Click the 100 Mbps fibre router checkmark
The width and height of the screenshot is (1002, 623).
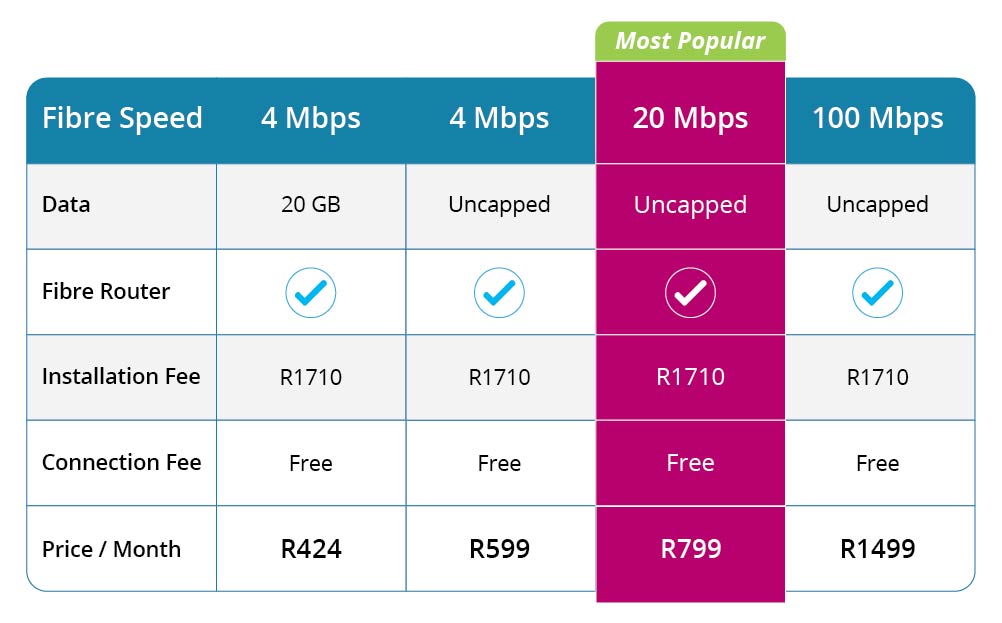pos(877,293)
